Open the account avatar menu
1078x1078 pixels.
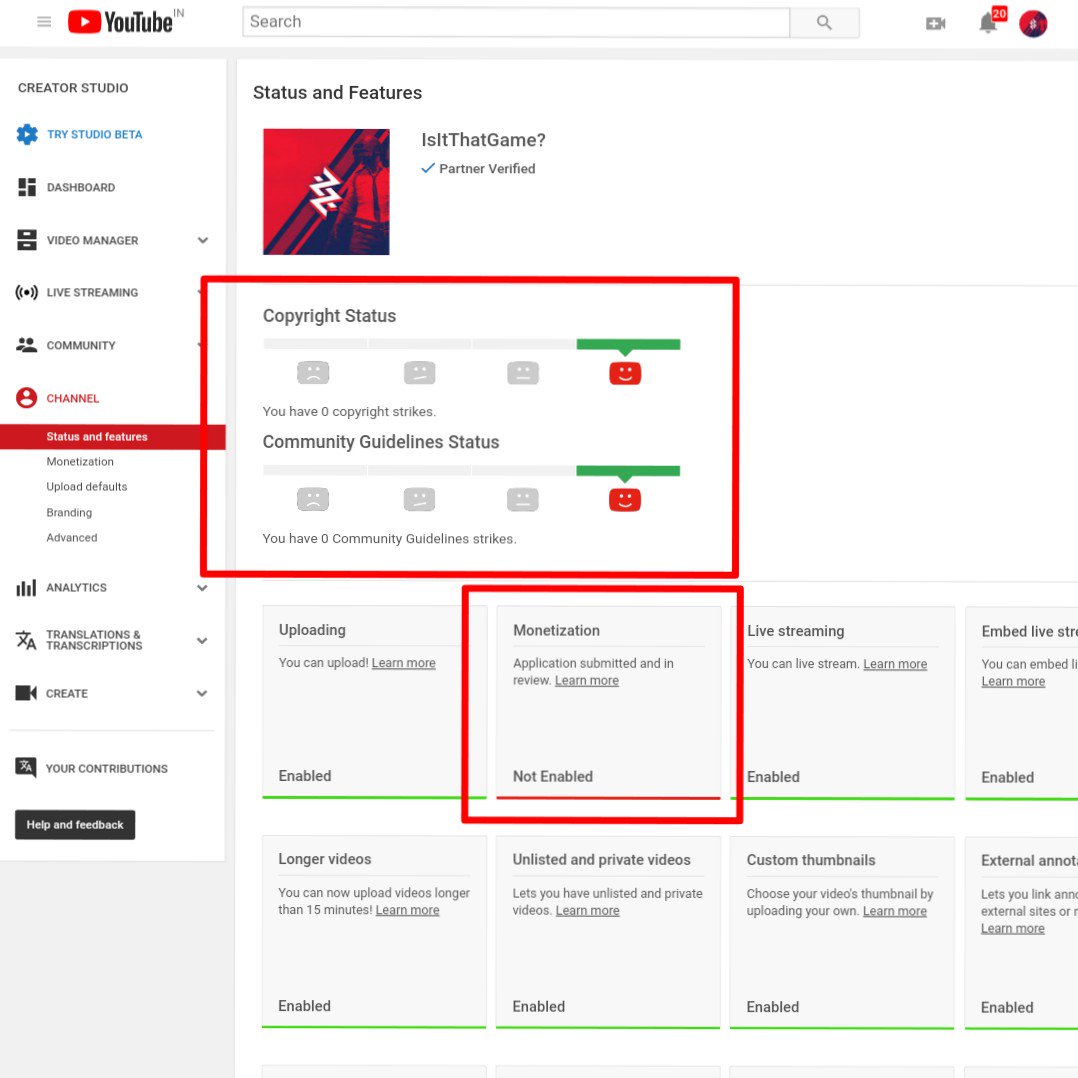pyautogui.click(x=1033, y=24)
